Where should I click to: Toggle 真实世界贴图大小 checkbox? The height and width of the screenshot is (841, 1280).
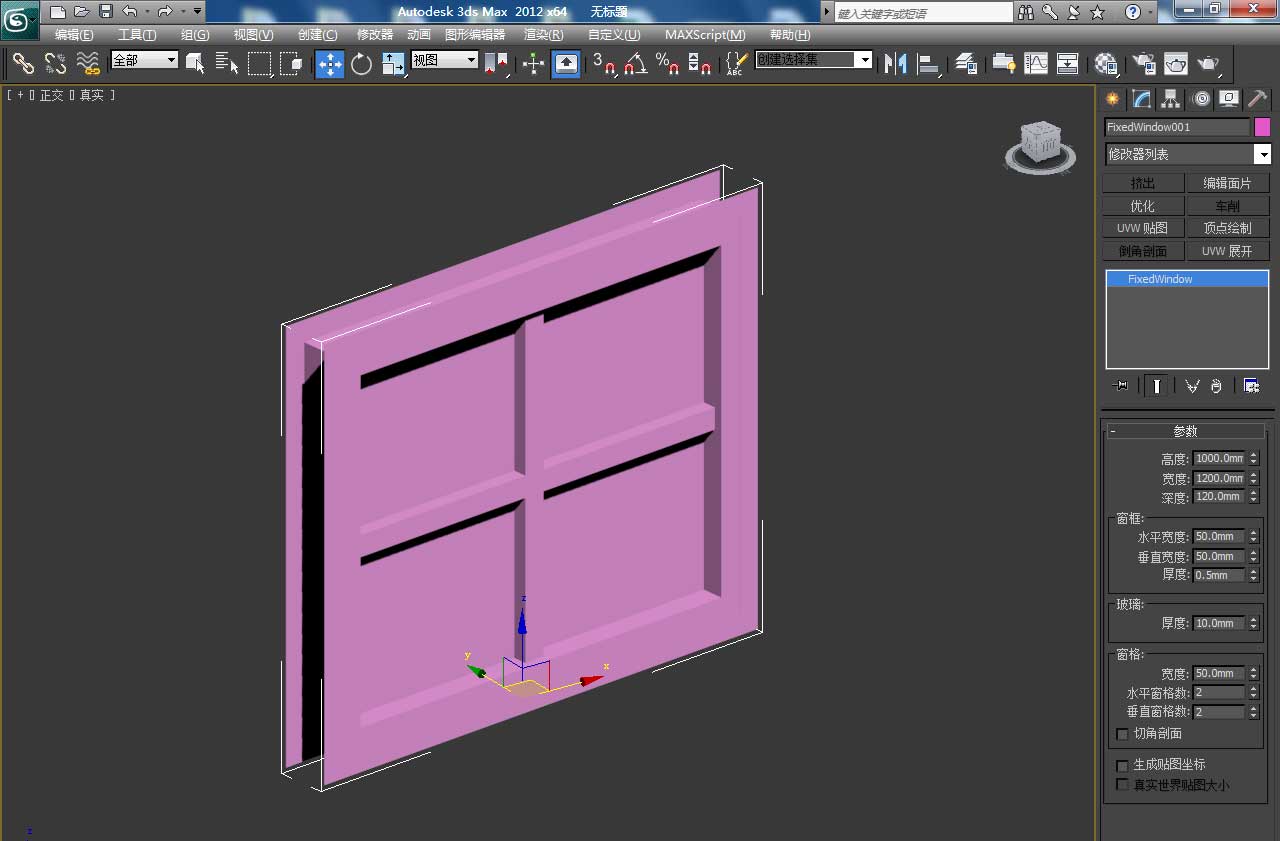coord(1122,785)
